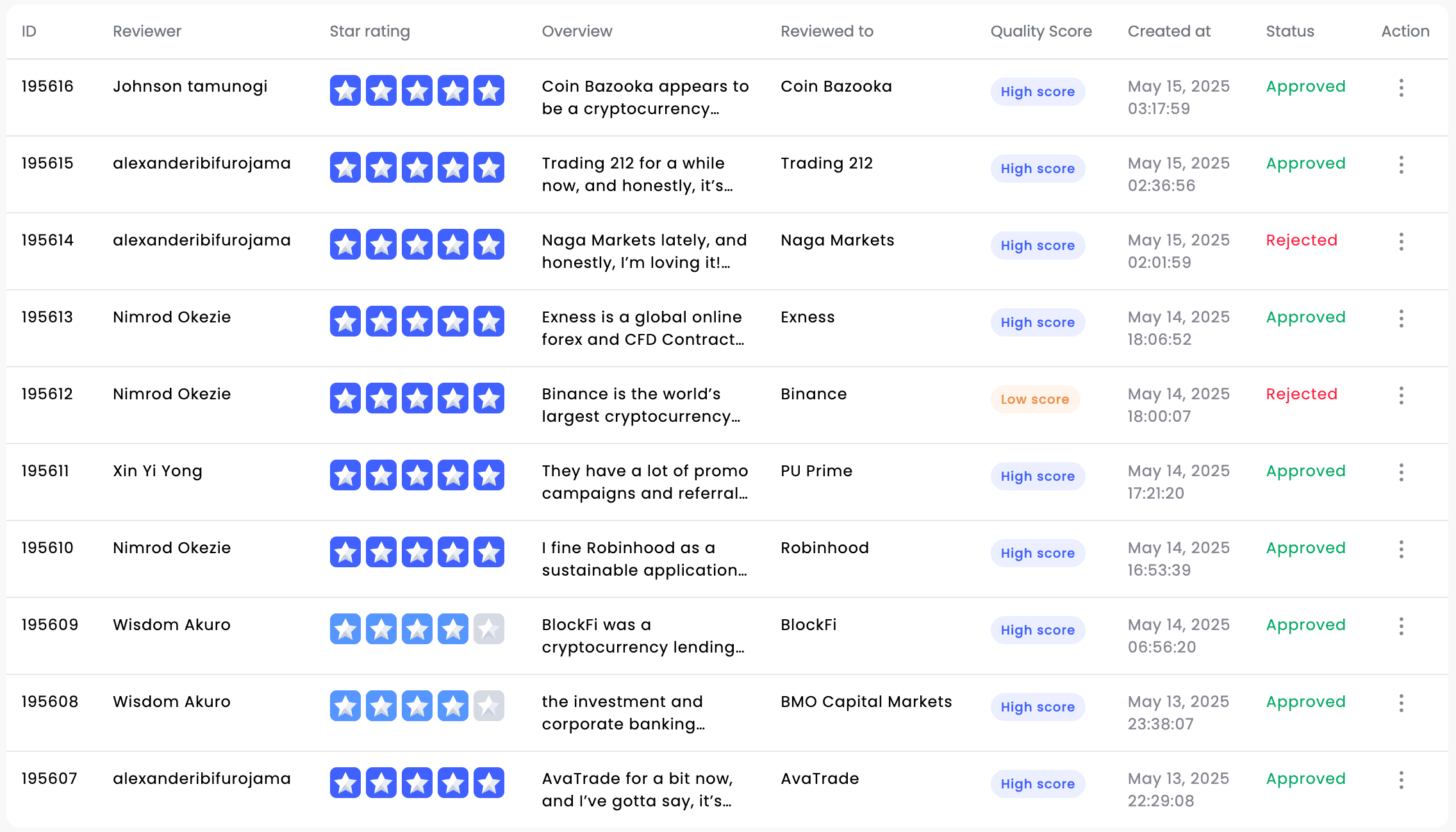Click 'BlockFi' in Reviewed to column
This screenshot has height=832, width=1456.
click(x=809, y=625)
